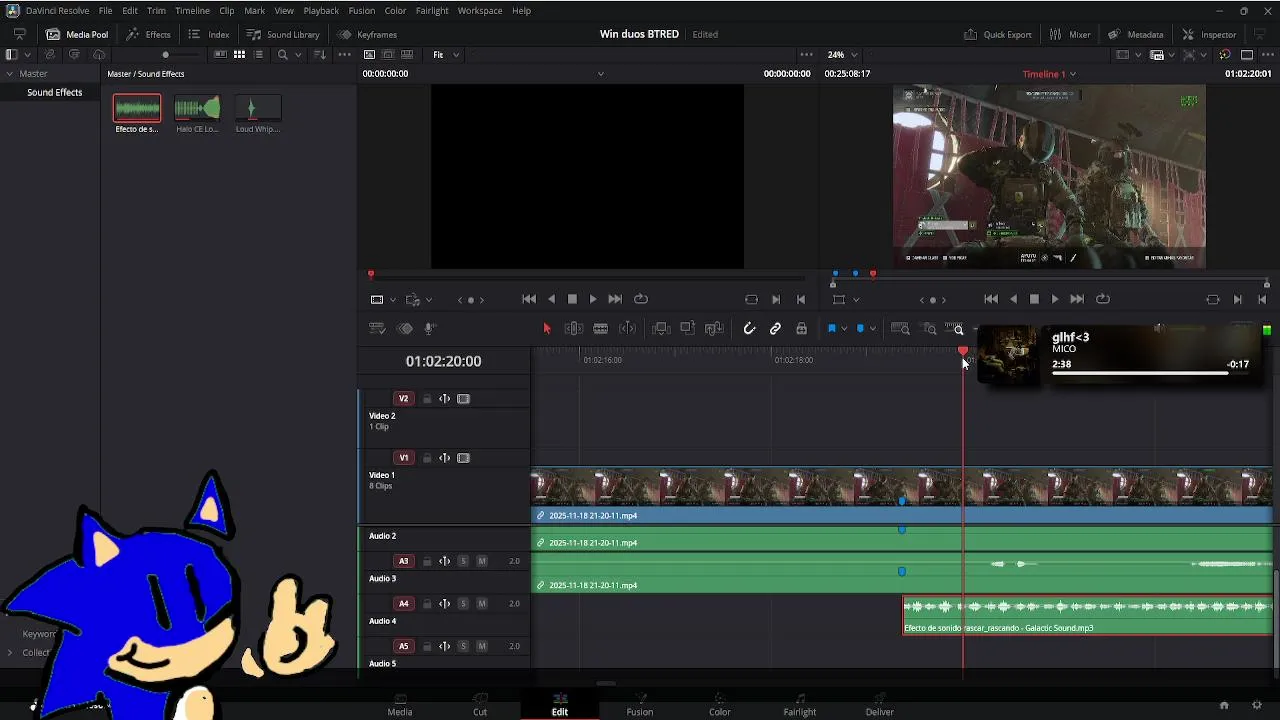The height and width of the screenshot is (720, 1280).
Task: Toggle the chain Linked Selection icon
Action: pos(775,328)
